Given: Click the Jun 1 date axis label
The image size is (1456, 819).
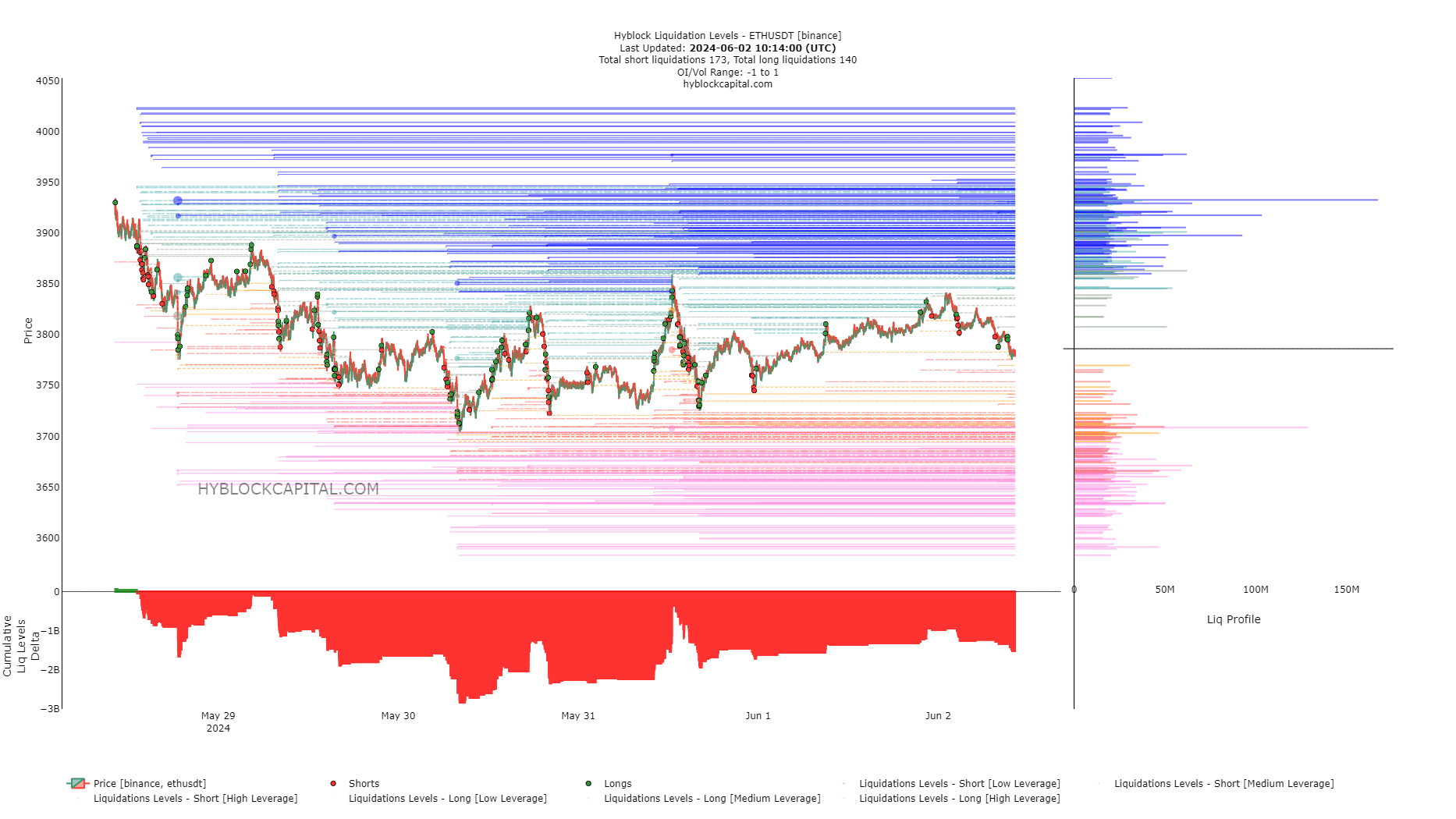Looking at the screenshot, I should [758, 716].
